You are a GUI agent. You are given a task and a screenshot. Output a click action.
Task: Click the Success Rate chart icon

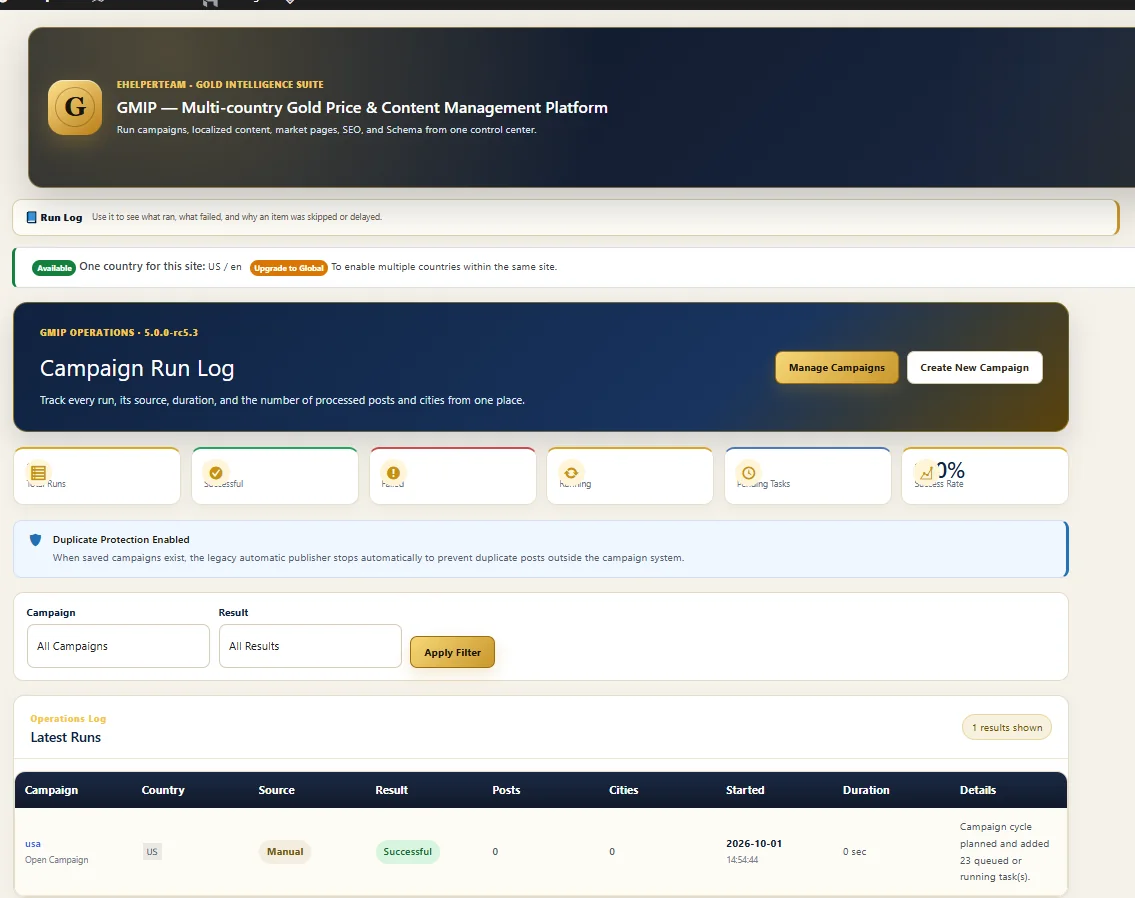926,473
